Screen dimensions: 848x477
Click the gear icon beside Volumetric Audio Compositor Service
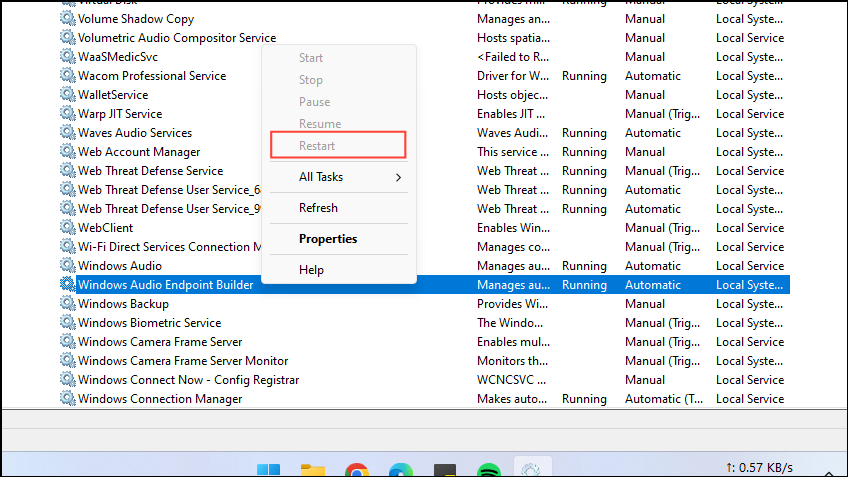point(67,37)
